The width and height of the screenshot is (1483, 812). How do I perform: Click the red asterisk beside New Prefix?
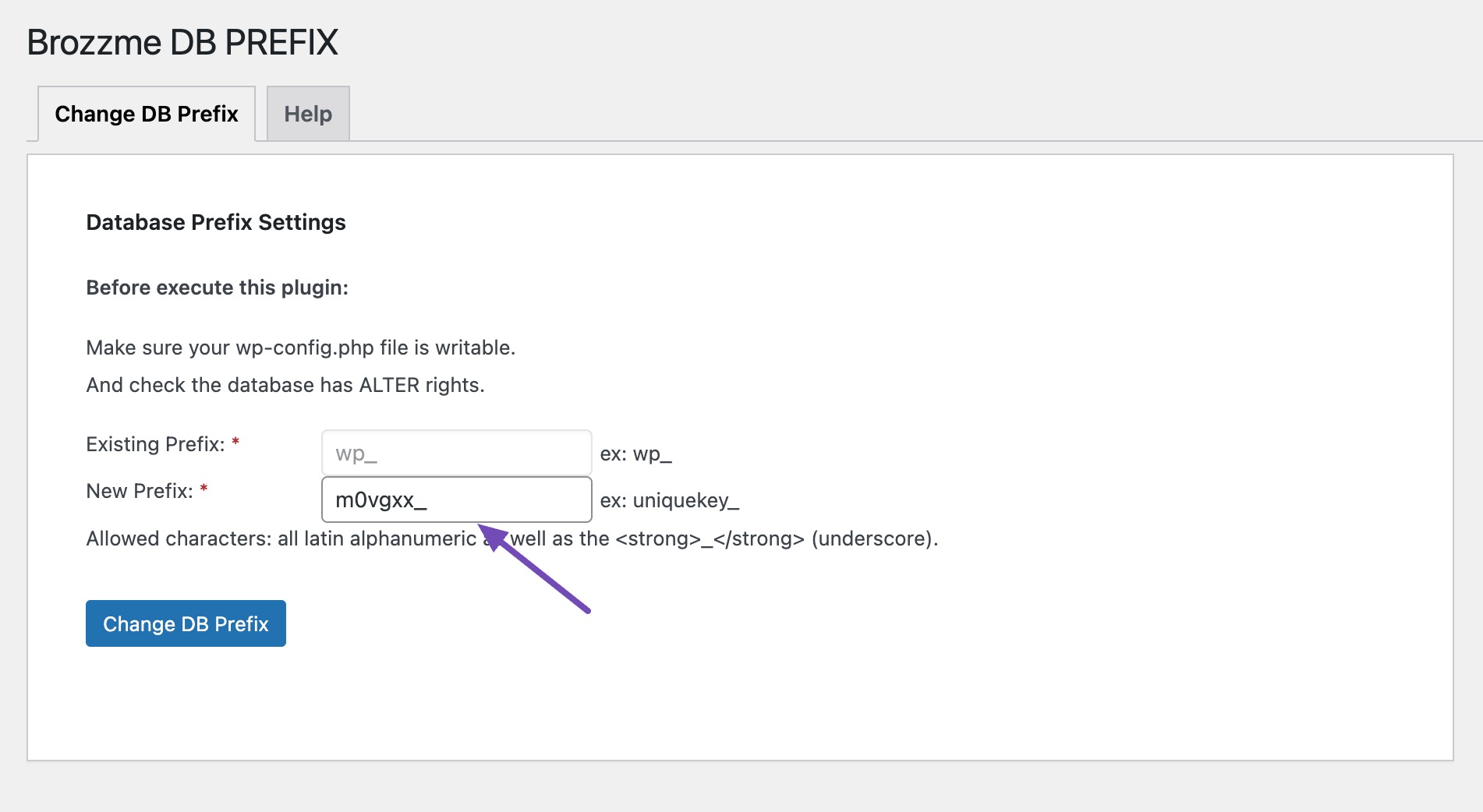pyautogui.click(x=204, y=489)
